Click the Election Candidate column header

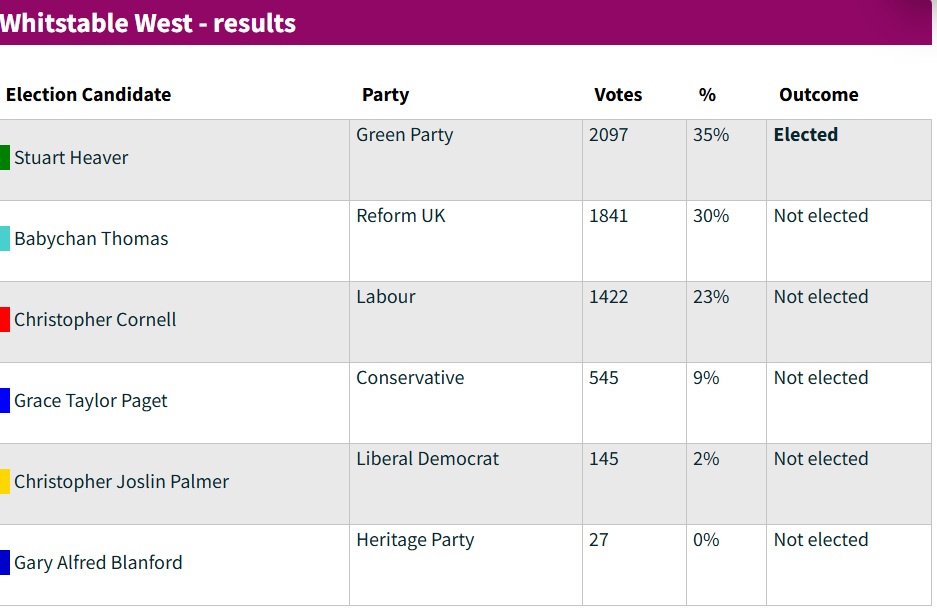(88, 94)
